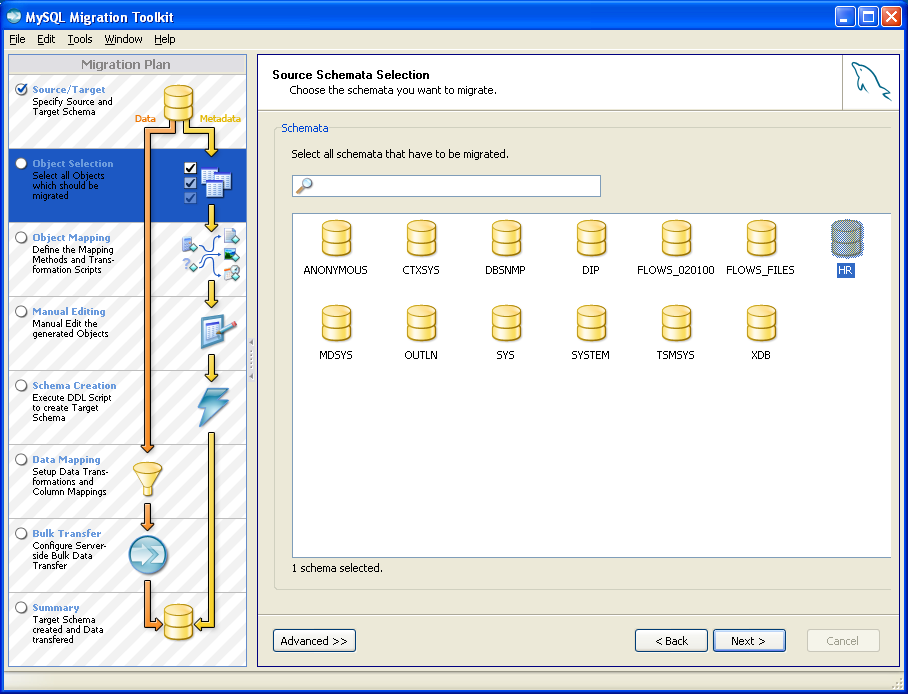Select the MDSYS schema icon

[x=336, y=323]
